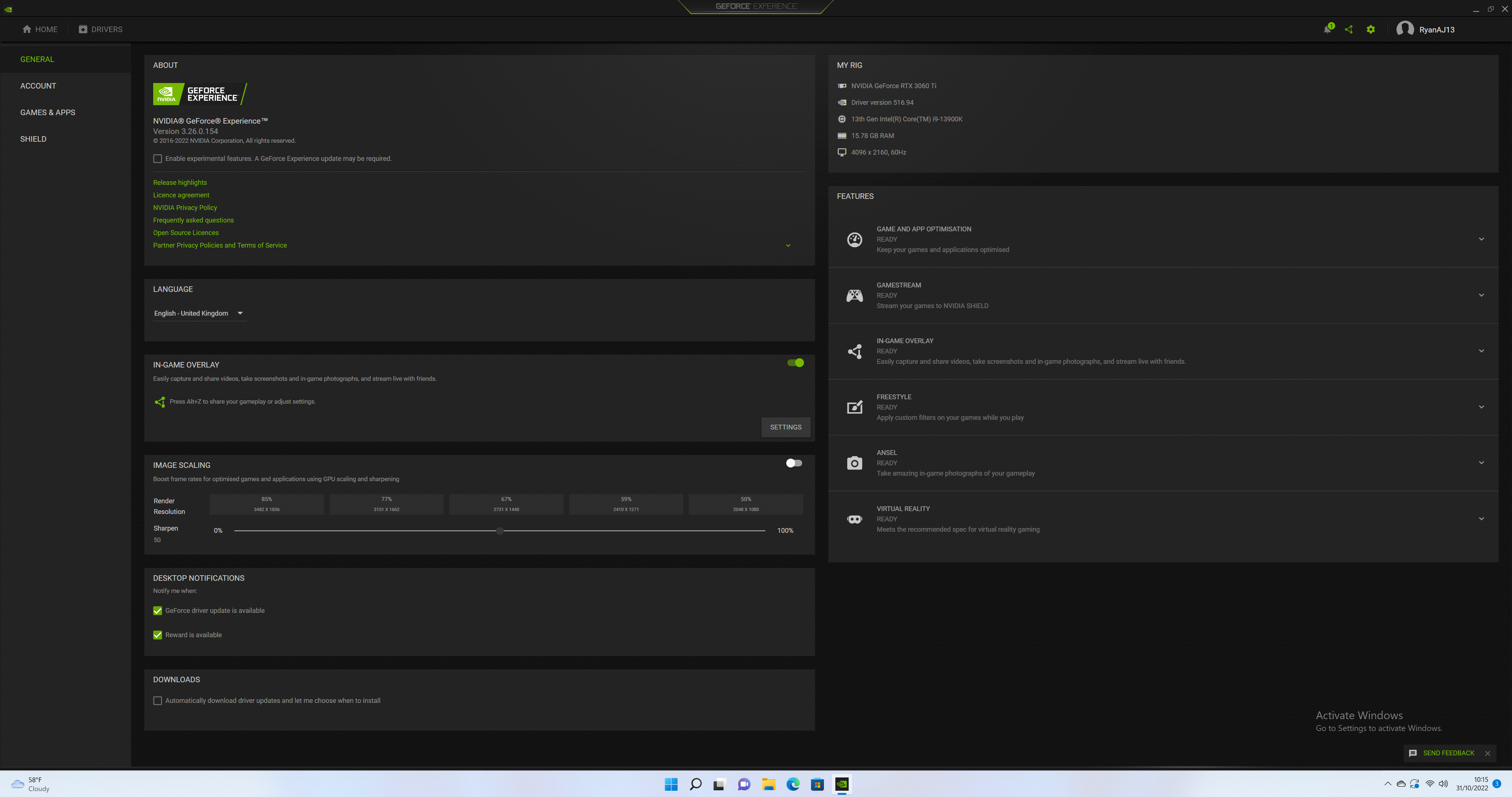This screenshot has height=797, width=1512.
Task: Go to the Home tab
Action: tap(40, 30)
